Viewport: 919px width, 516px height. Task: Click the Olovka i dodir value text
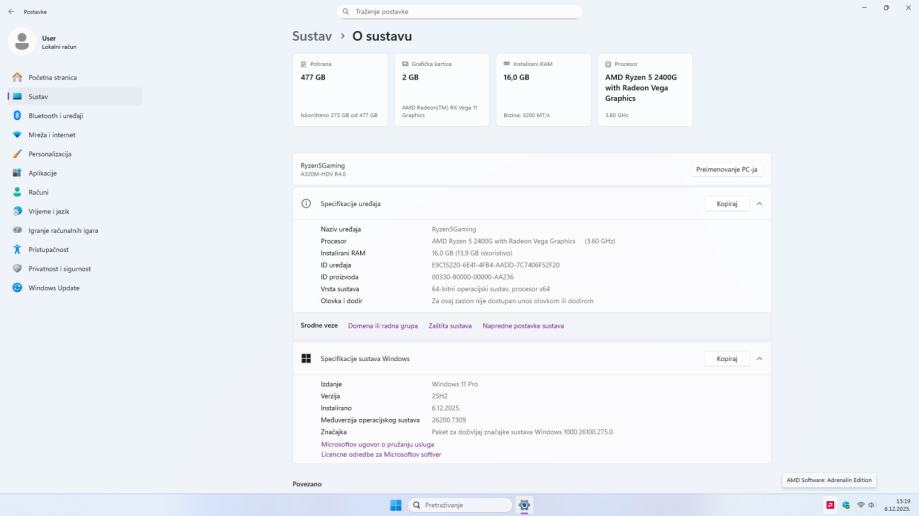click(512, 301)
